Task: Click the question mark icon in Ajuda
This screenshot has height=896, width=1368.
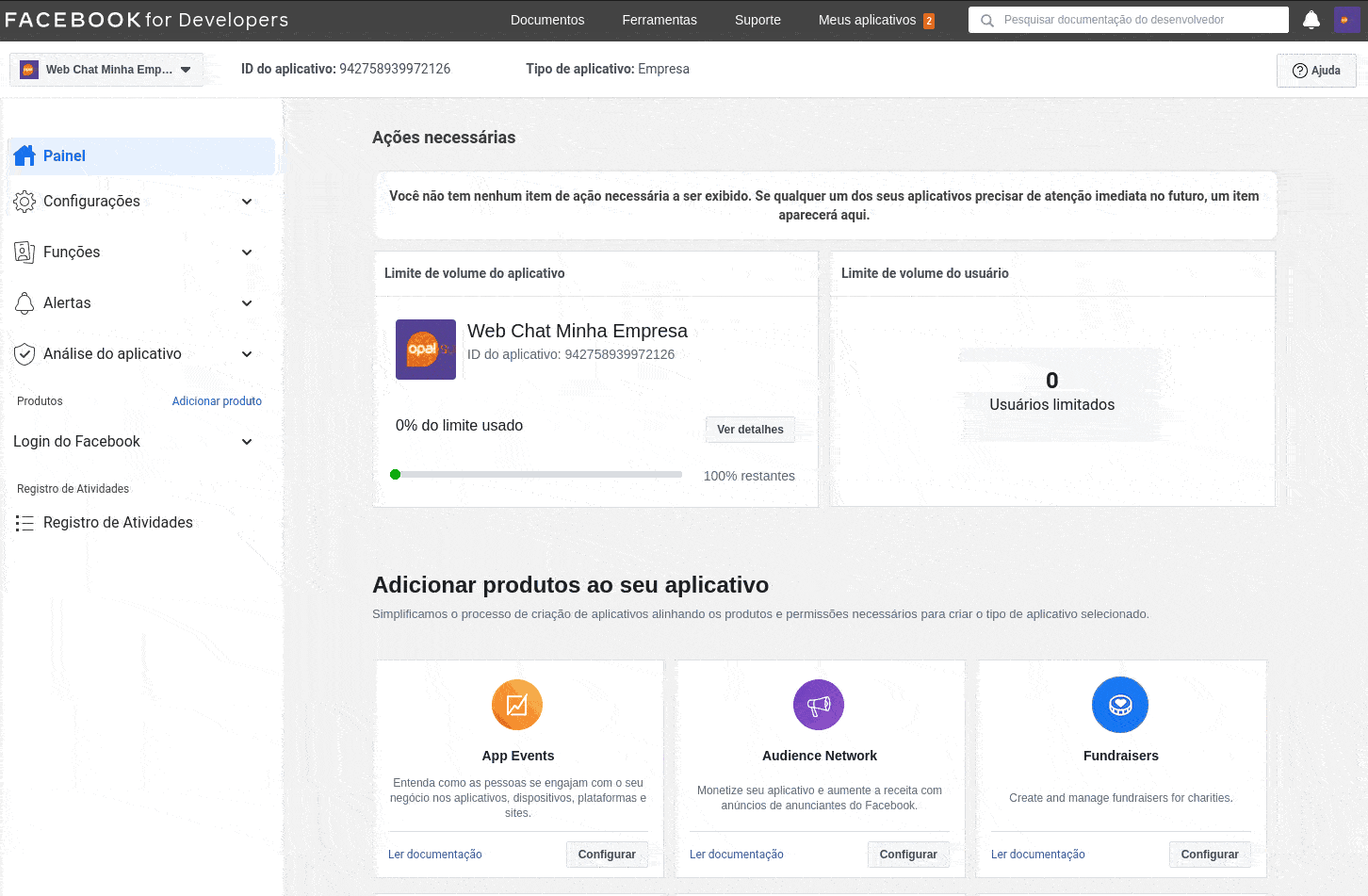Action: pos(1300,71)
